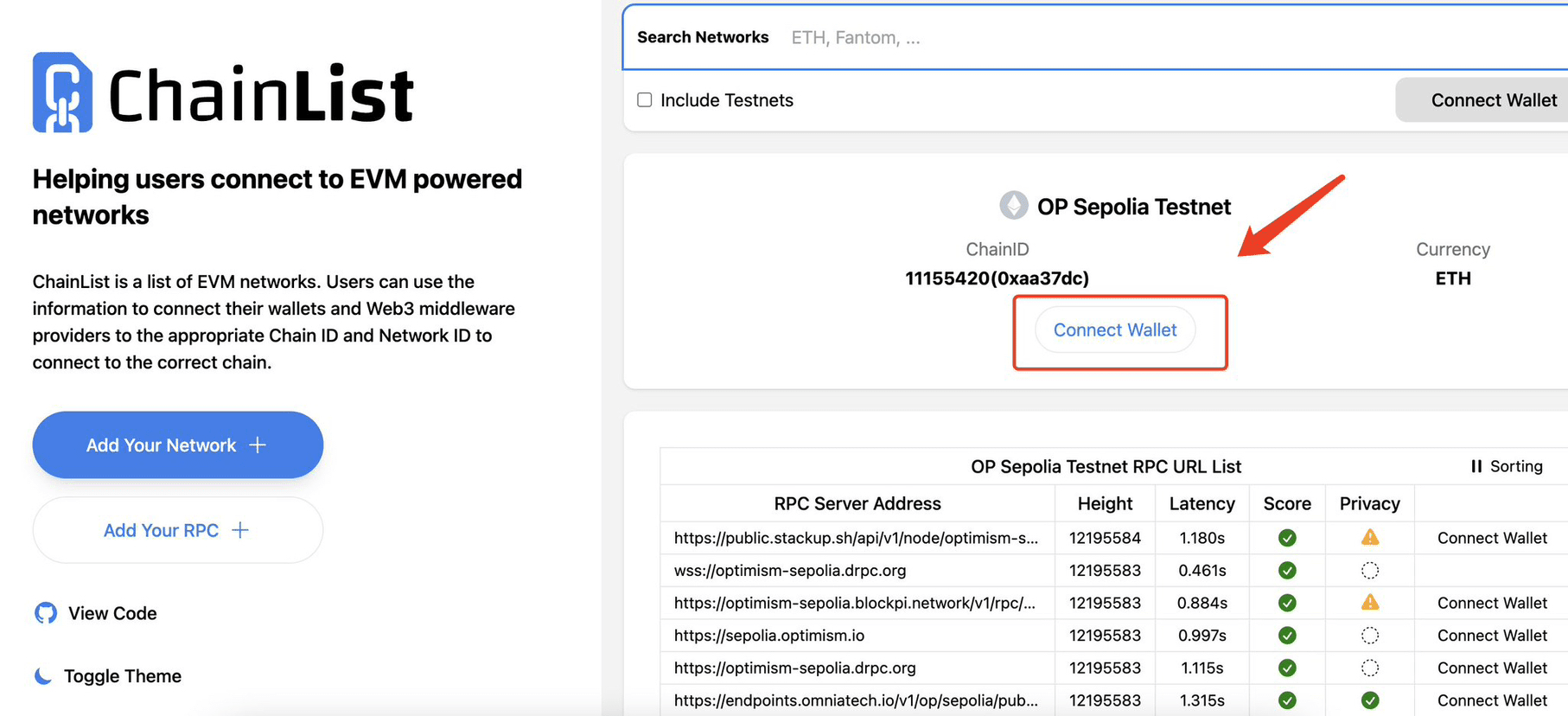The image size is (1568, 716).
Task: Focus the Search Networks input field
Action: (1095, 37)
